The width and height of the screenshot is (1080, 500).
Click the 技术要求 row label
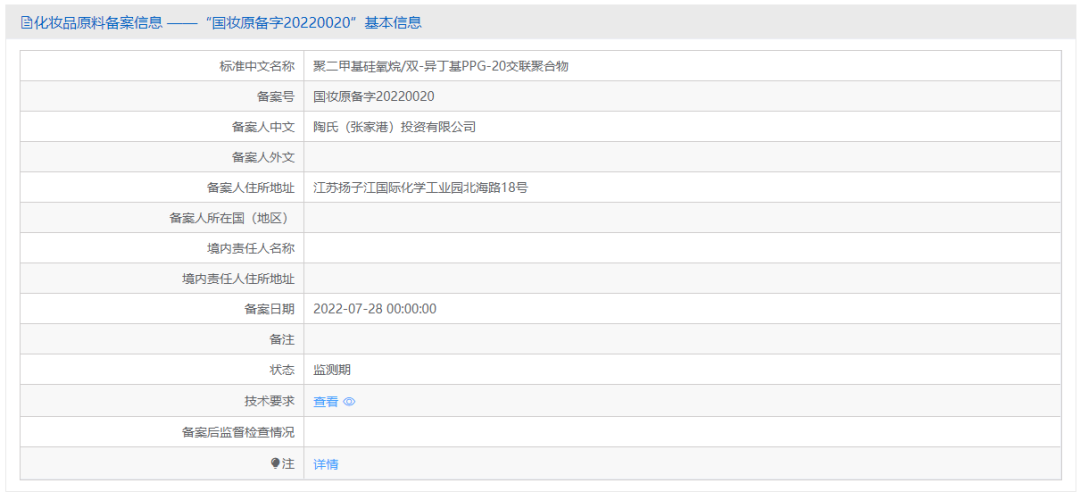tap(269, 401)
